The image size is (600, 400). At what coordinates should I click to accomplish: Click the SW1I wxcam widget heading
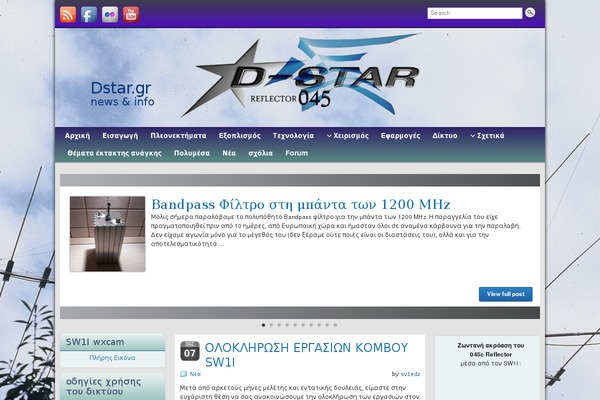(x=95, y=342)
